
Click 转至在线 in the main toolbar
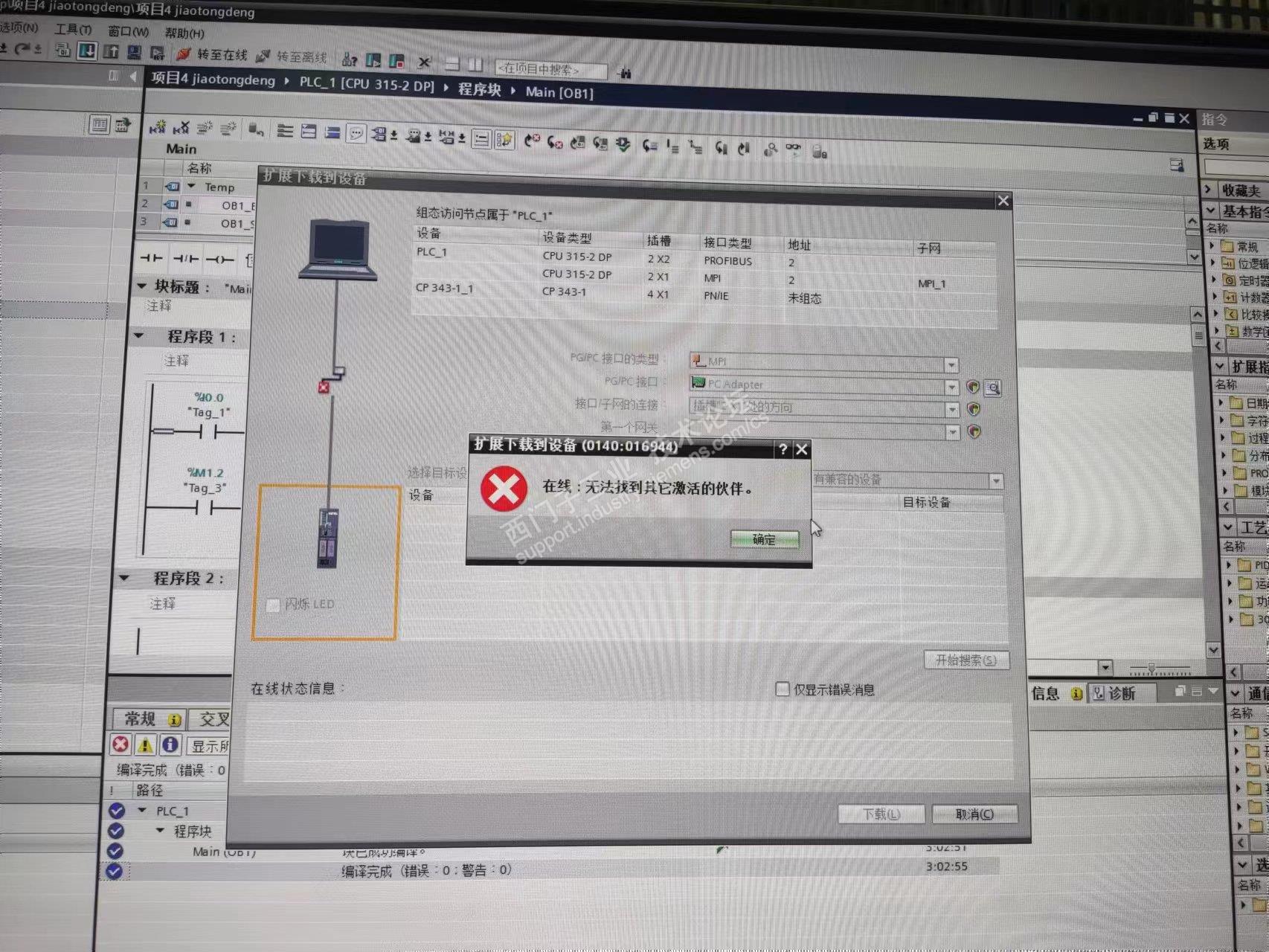(x=213, y=54)
